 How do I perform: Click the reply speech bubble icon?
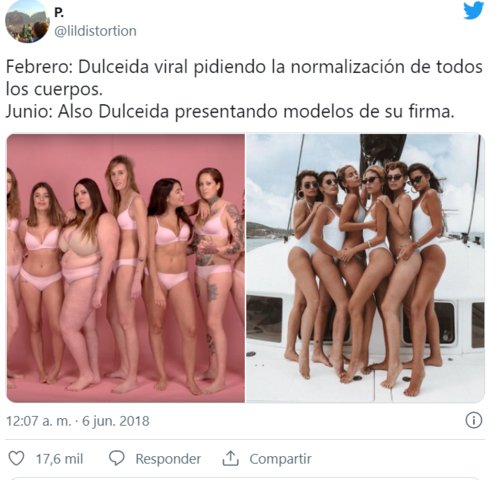117,458
